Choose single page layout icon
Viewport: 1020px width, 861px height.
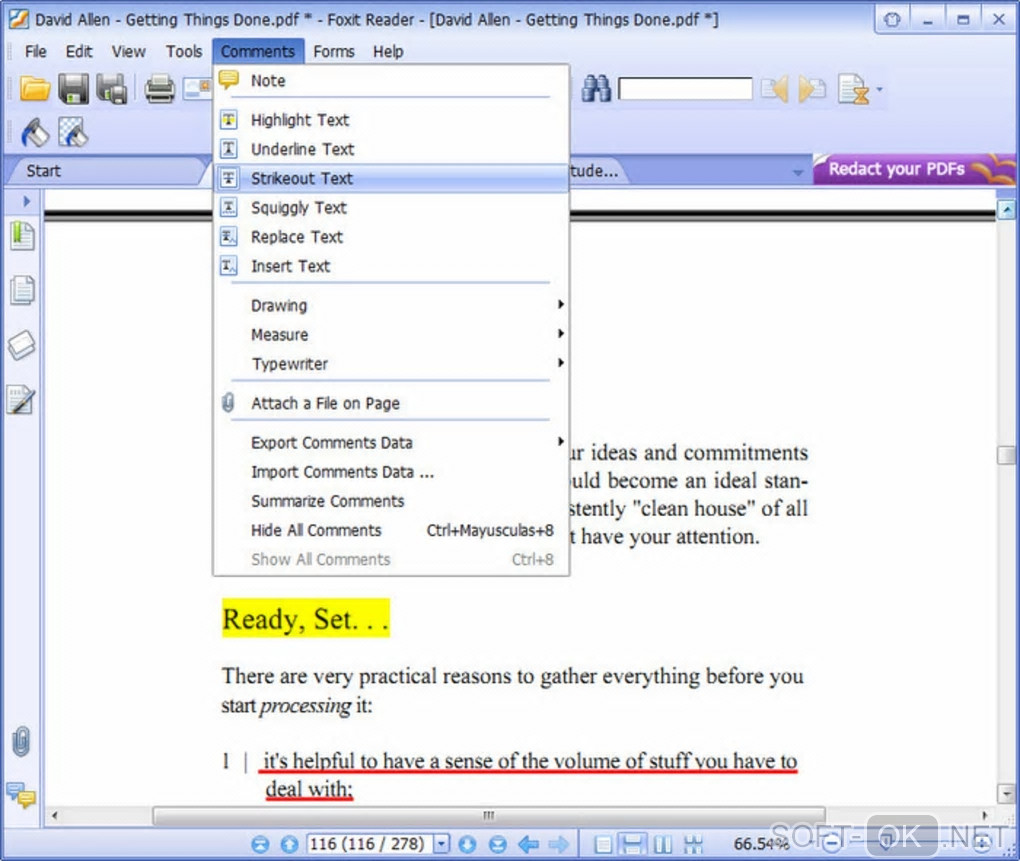(x=603, y=844)
